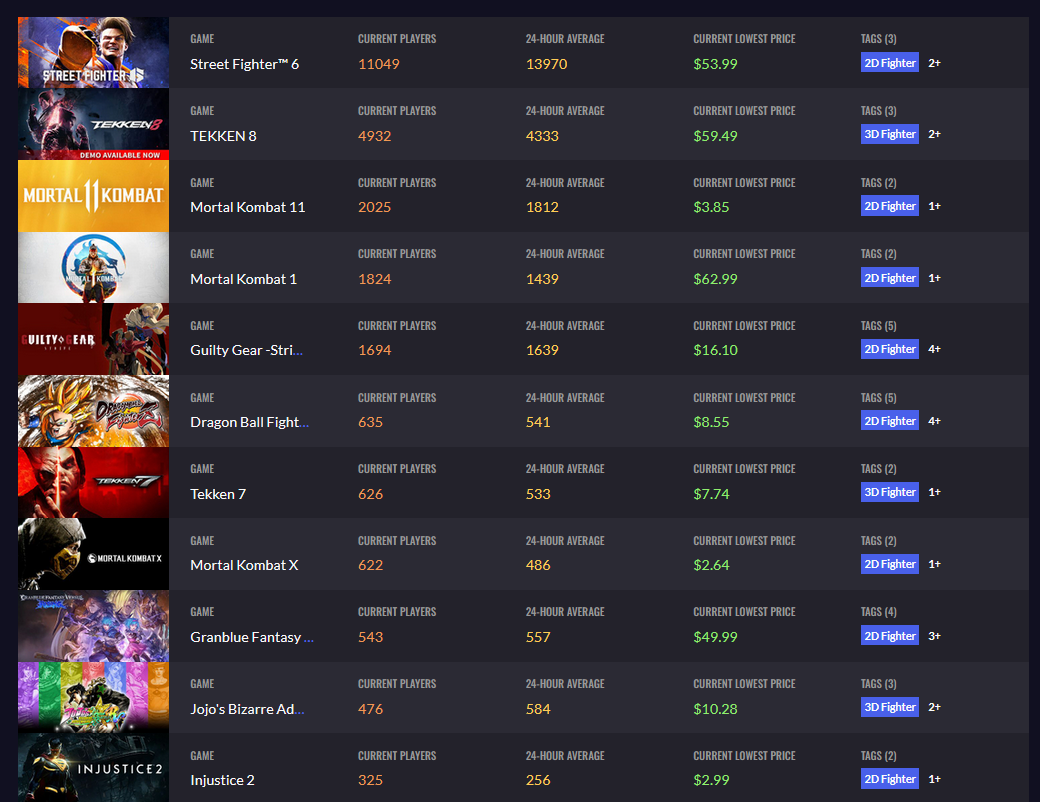Click the Tekken 7 cover image
This screenshot has width=1040, height=802.
tap(94, 482)
